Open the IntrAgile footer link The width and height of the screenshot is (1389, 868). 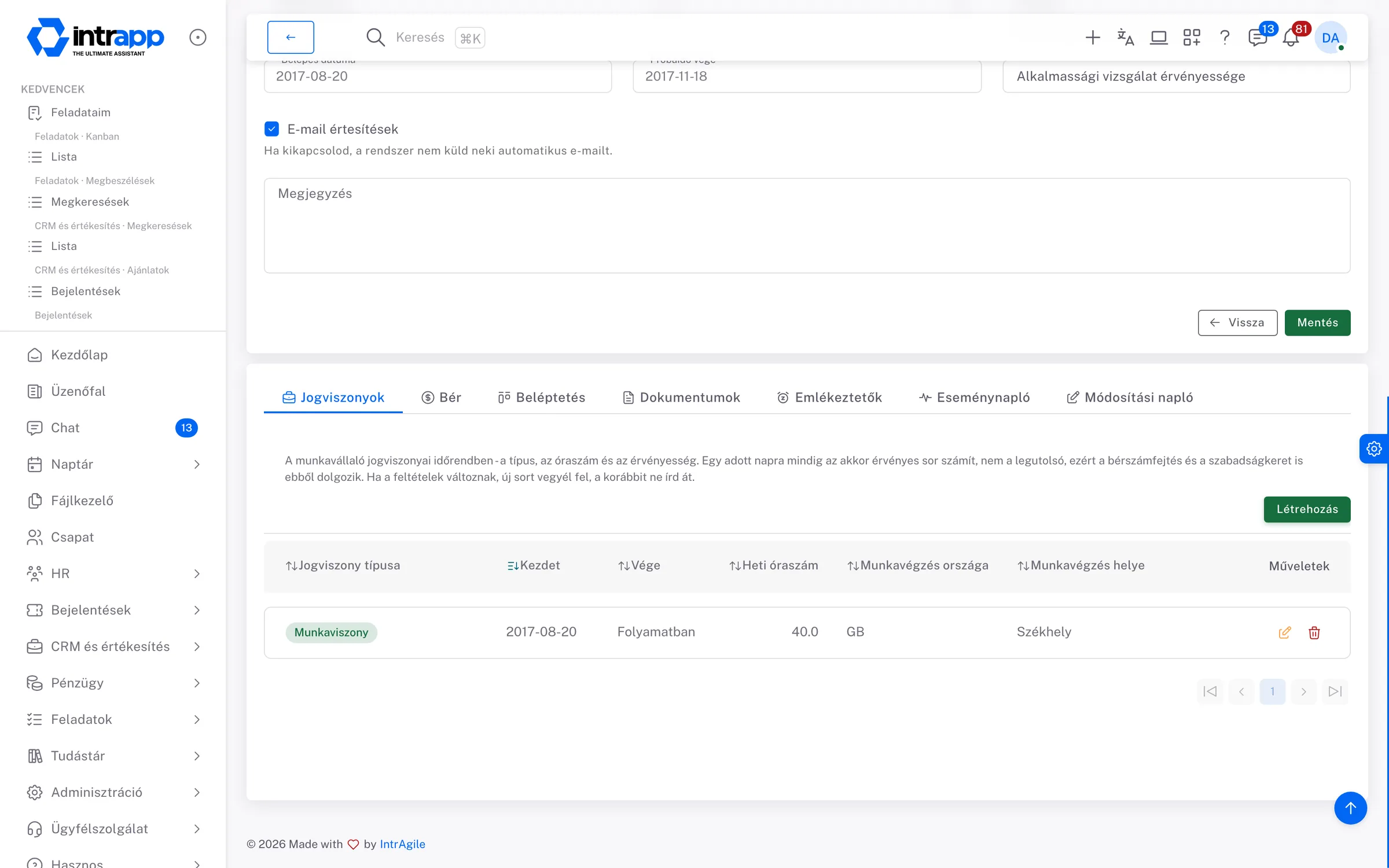(x=402, y=844)
